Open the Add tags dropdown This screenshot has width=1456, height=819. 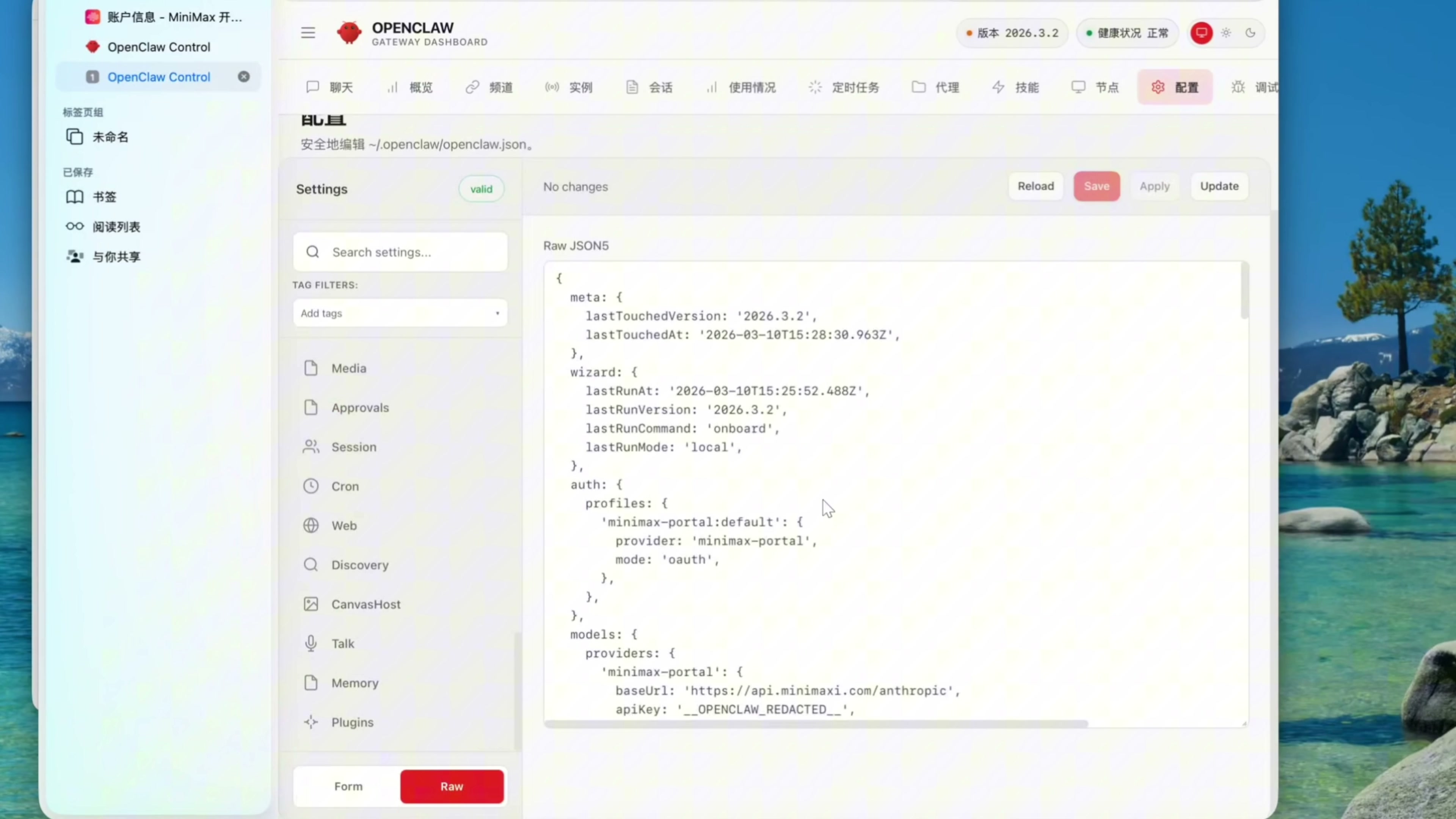pos(400,313)
